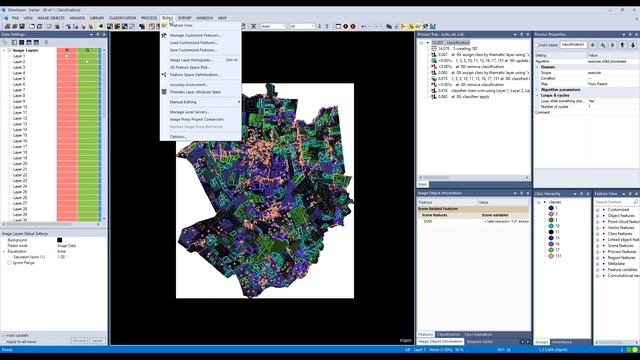
Task: Open the Feature View entry in Tools menu
Action: (181, 25)
